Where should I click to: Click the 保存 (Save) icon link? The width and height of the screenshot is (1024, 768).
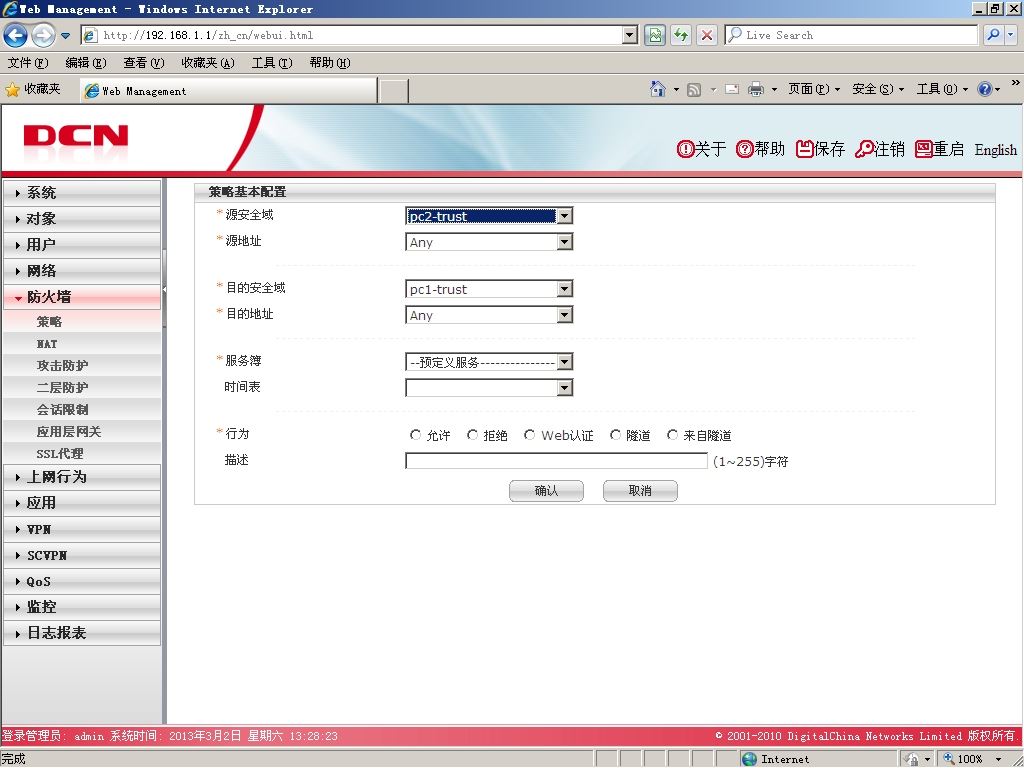820,149
